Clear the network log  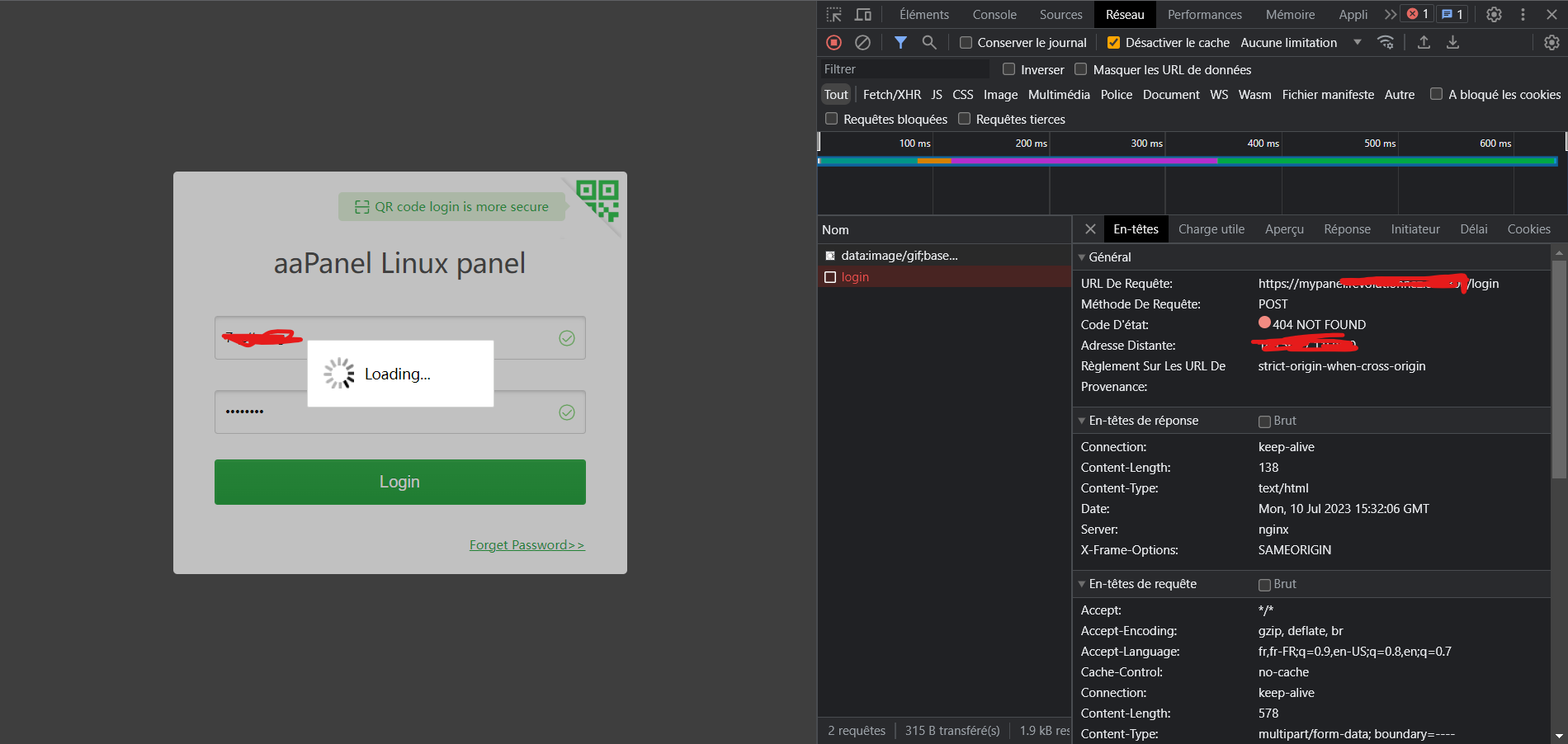[x=862, y=42]
